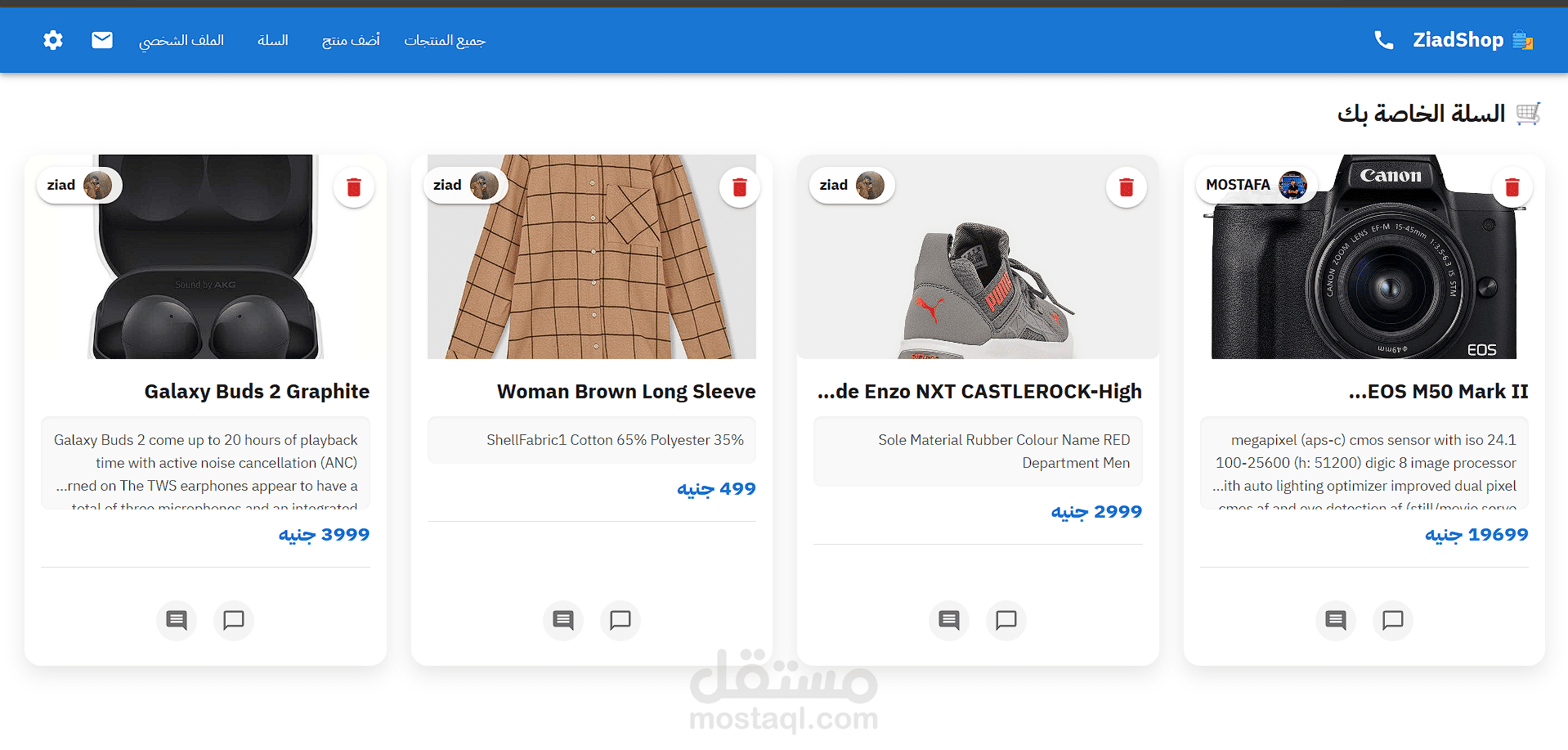Open filled comments icon on Enzo NXT card
The height and width of the screenshot is (750, 1568).
click(x=949, y=620)
